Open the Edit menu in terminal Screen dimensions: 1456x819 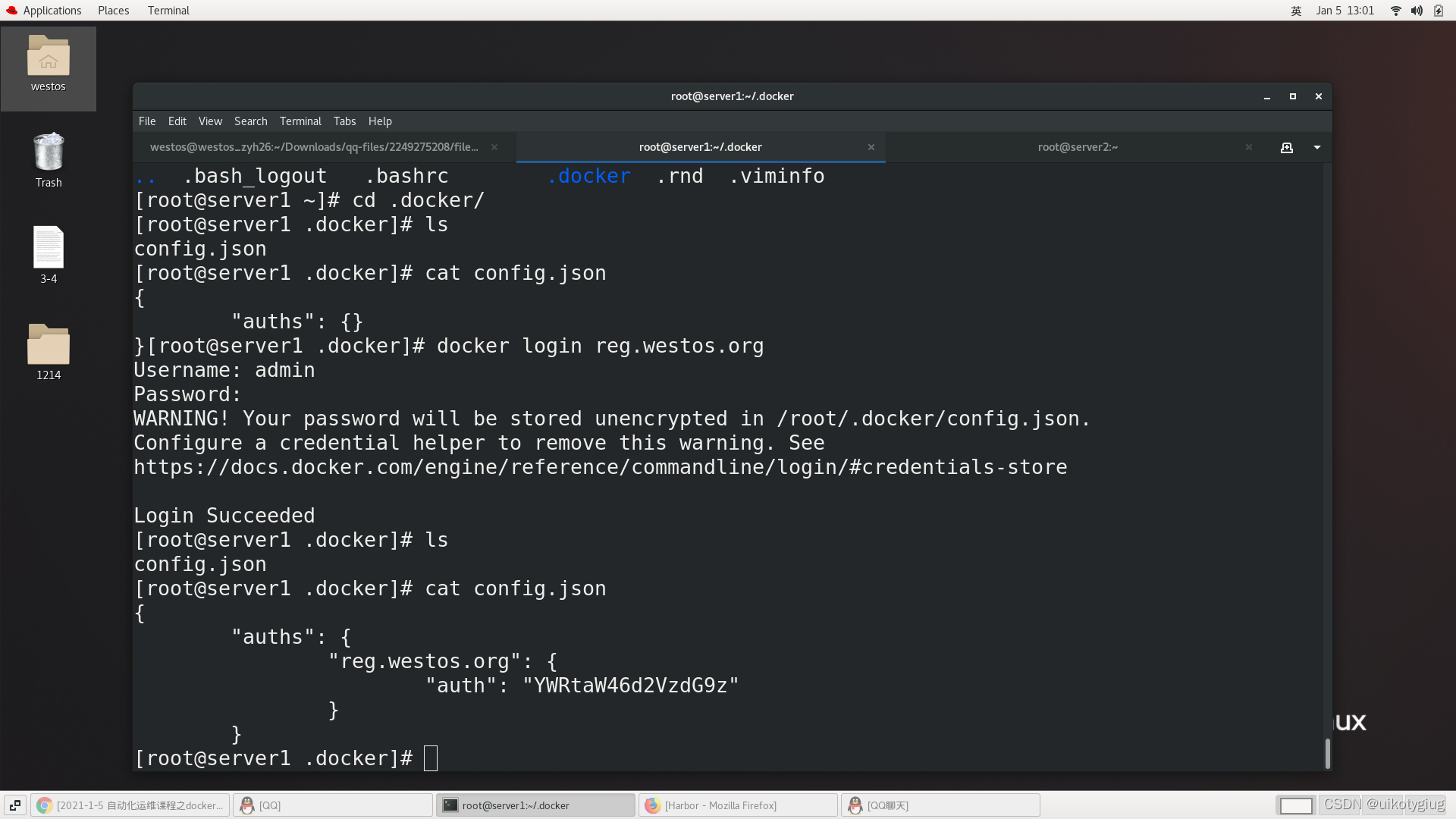pos(177,121)
